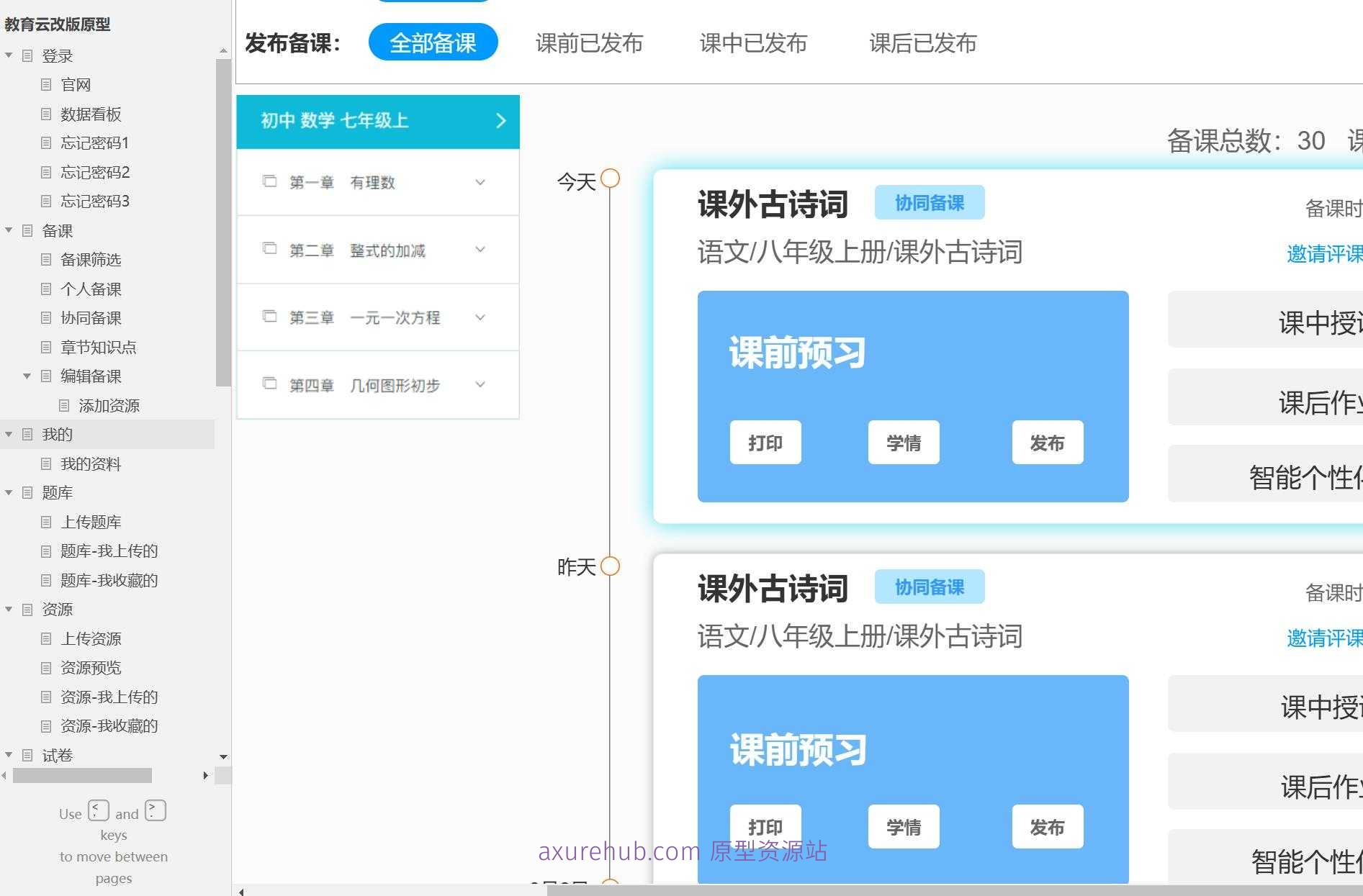Open the 资源预览 page

click(91, 667)
